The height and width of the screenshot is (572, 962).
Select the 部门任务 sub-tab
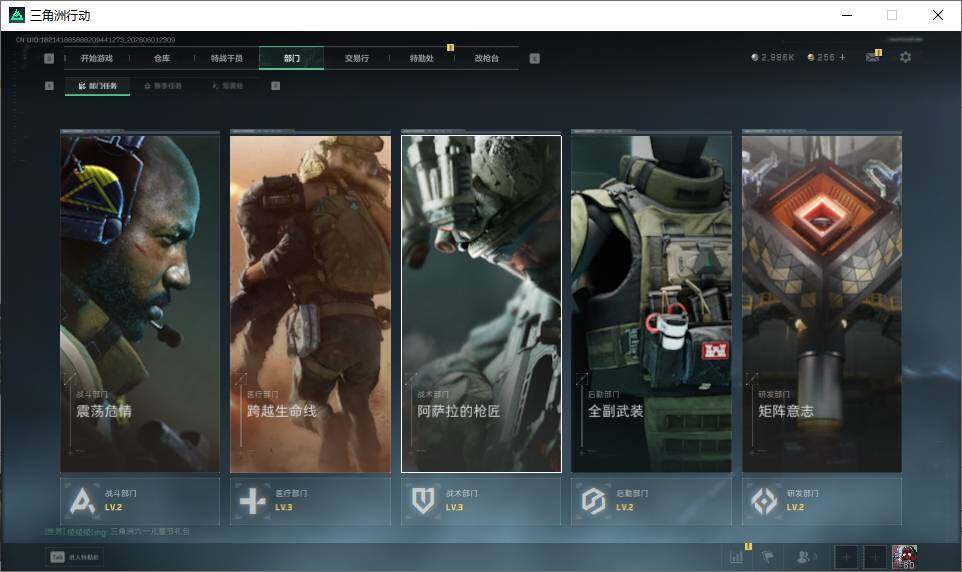point(98,86)
